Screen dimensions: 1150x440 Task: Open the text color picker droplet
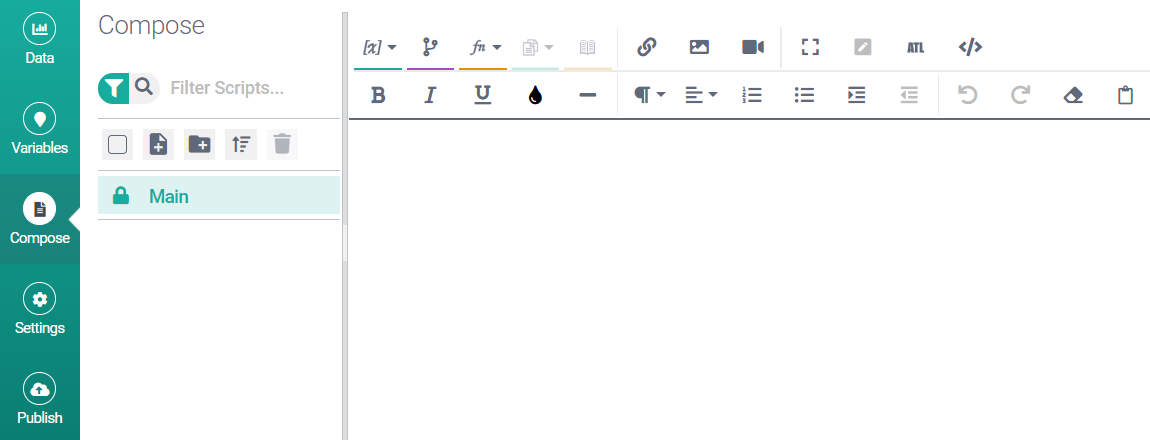535,95
